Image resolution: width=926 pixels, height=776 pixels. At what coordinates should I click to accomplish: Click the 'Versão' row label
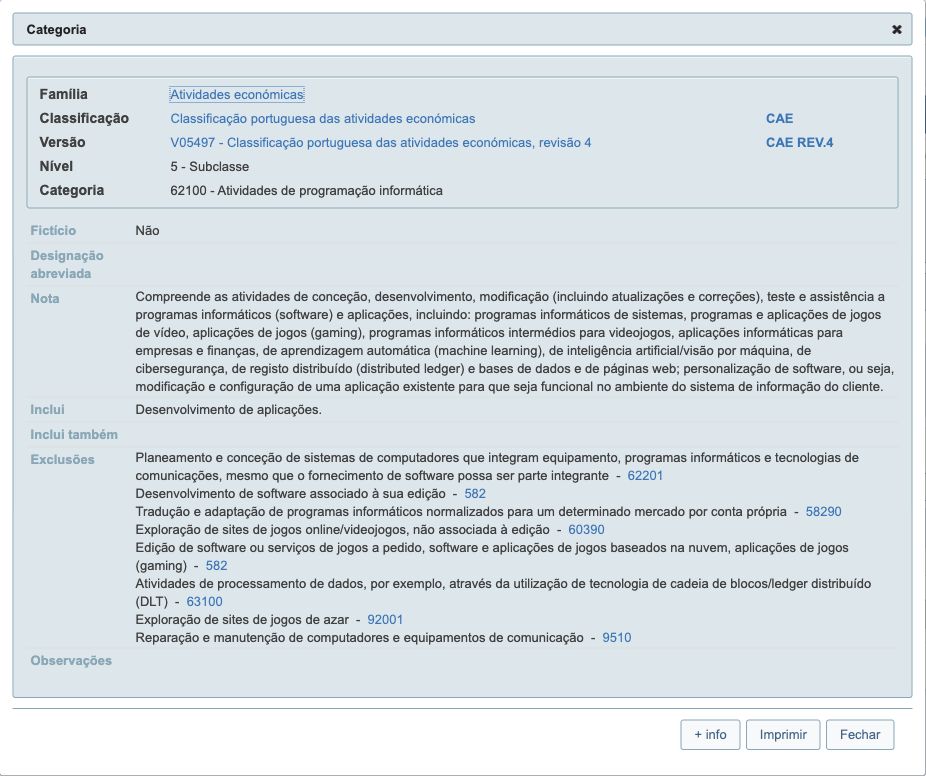click(x=62, y=142)
